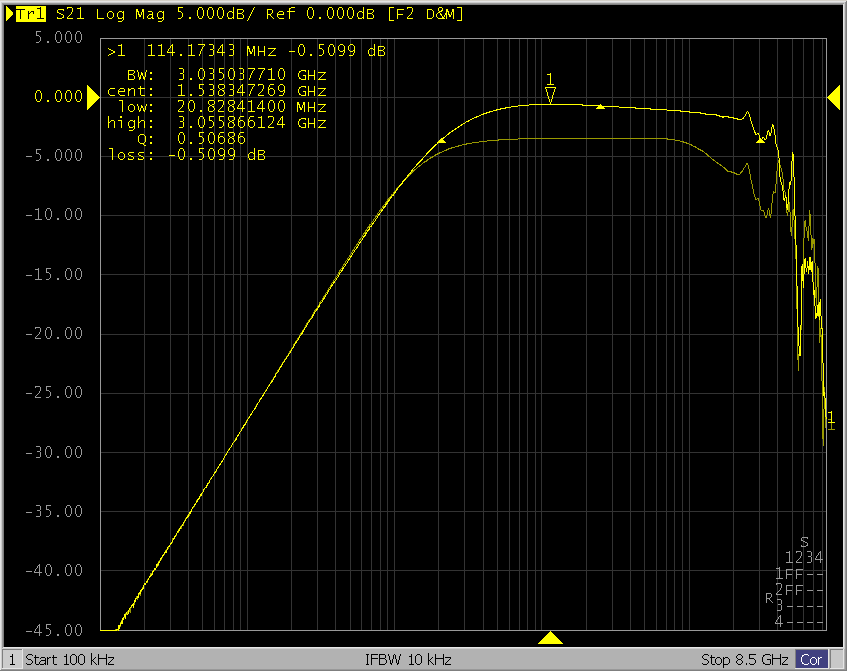
Task: Click the small marker 1 label at right edge
Action: pos(830,419)
